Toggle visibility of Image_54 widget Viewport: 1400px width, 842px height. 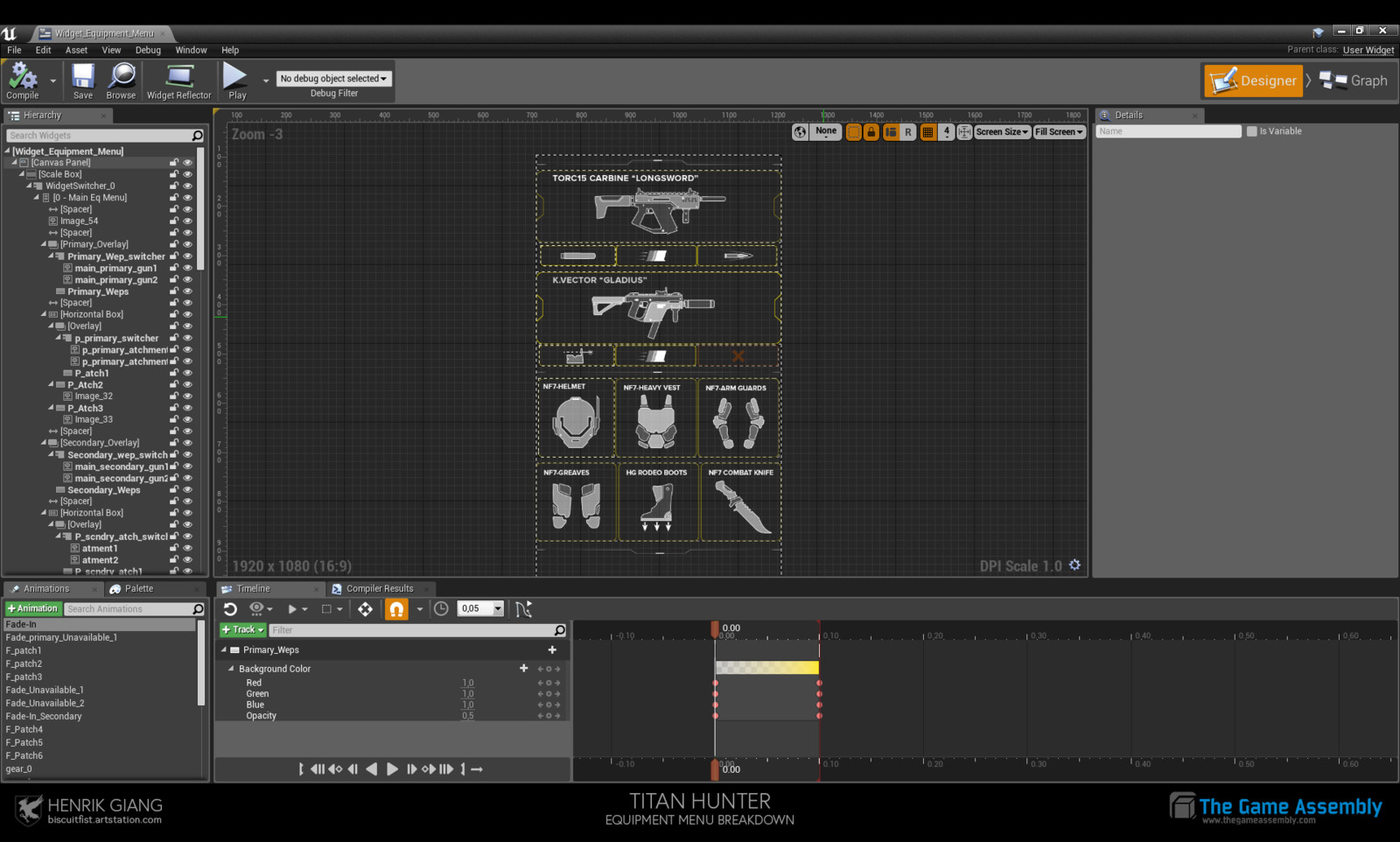point(187,221)
